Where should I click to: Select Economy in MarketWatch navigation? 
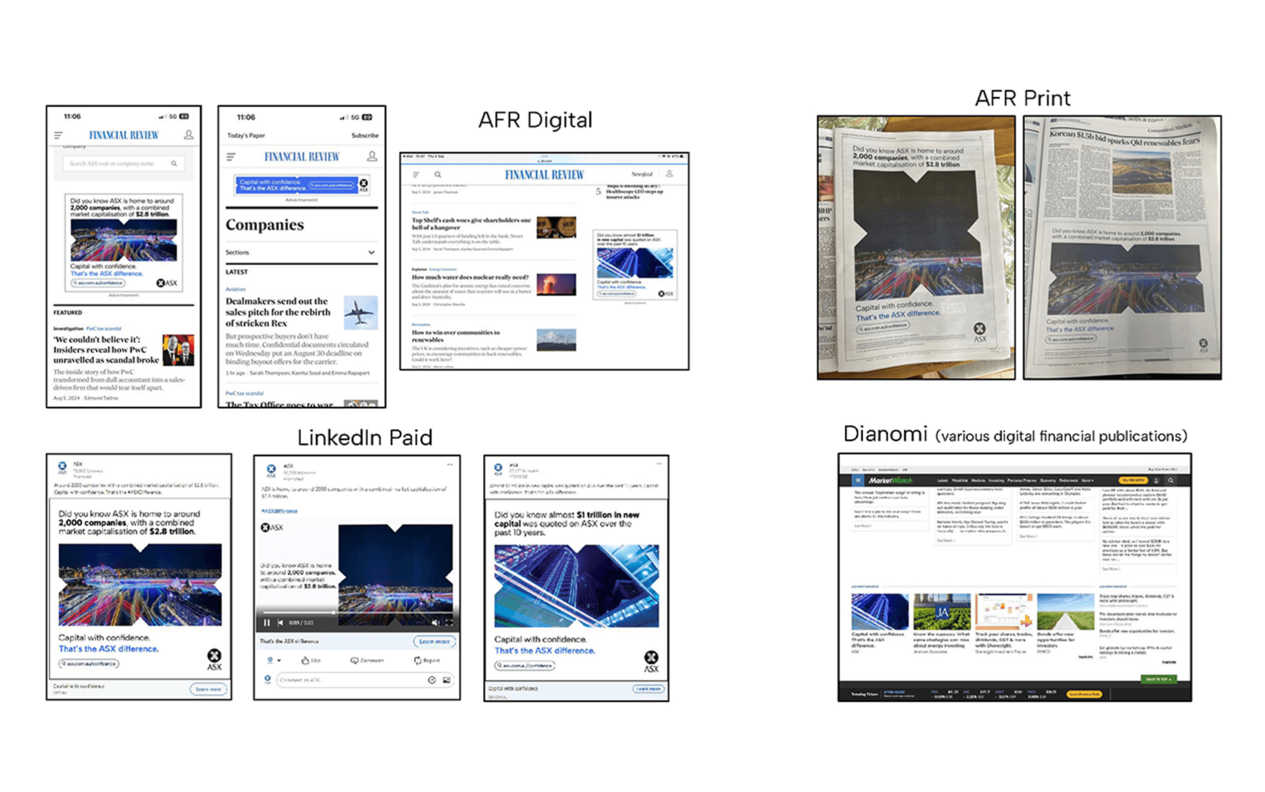[1047, 480]
